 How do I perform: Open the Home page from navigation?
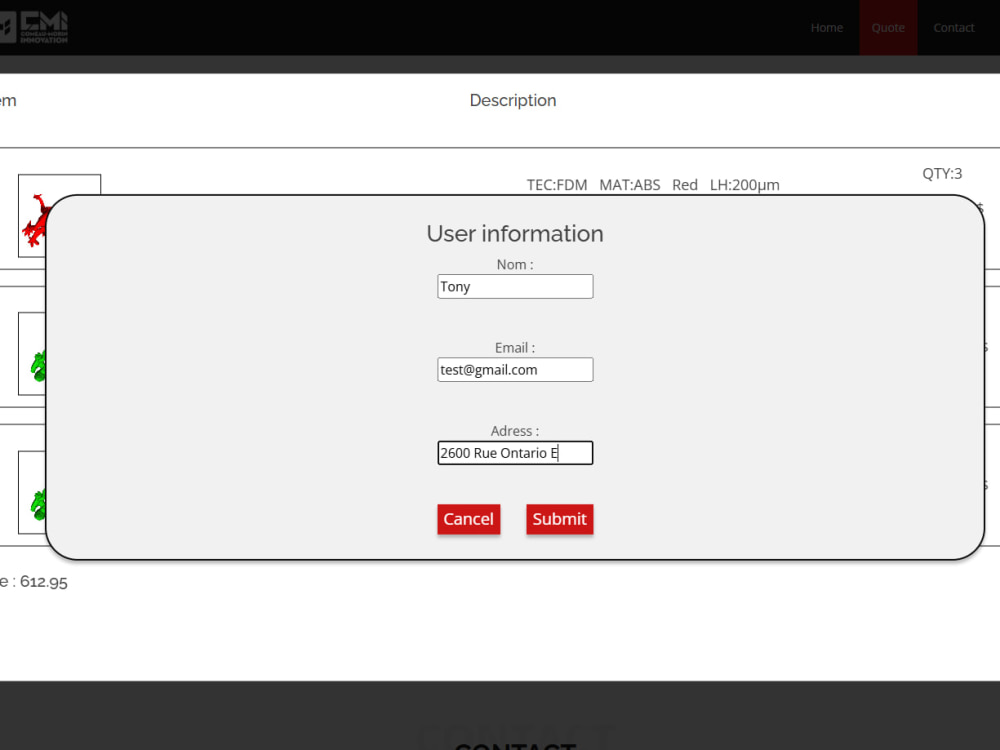827,27
